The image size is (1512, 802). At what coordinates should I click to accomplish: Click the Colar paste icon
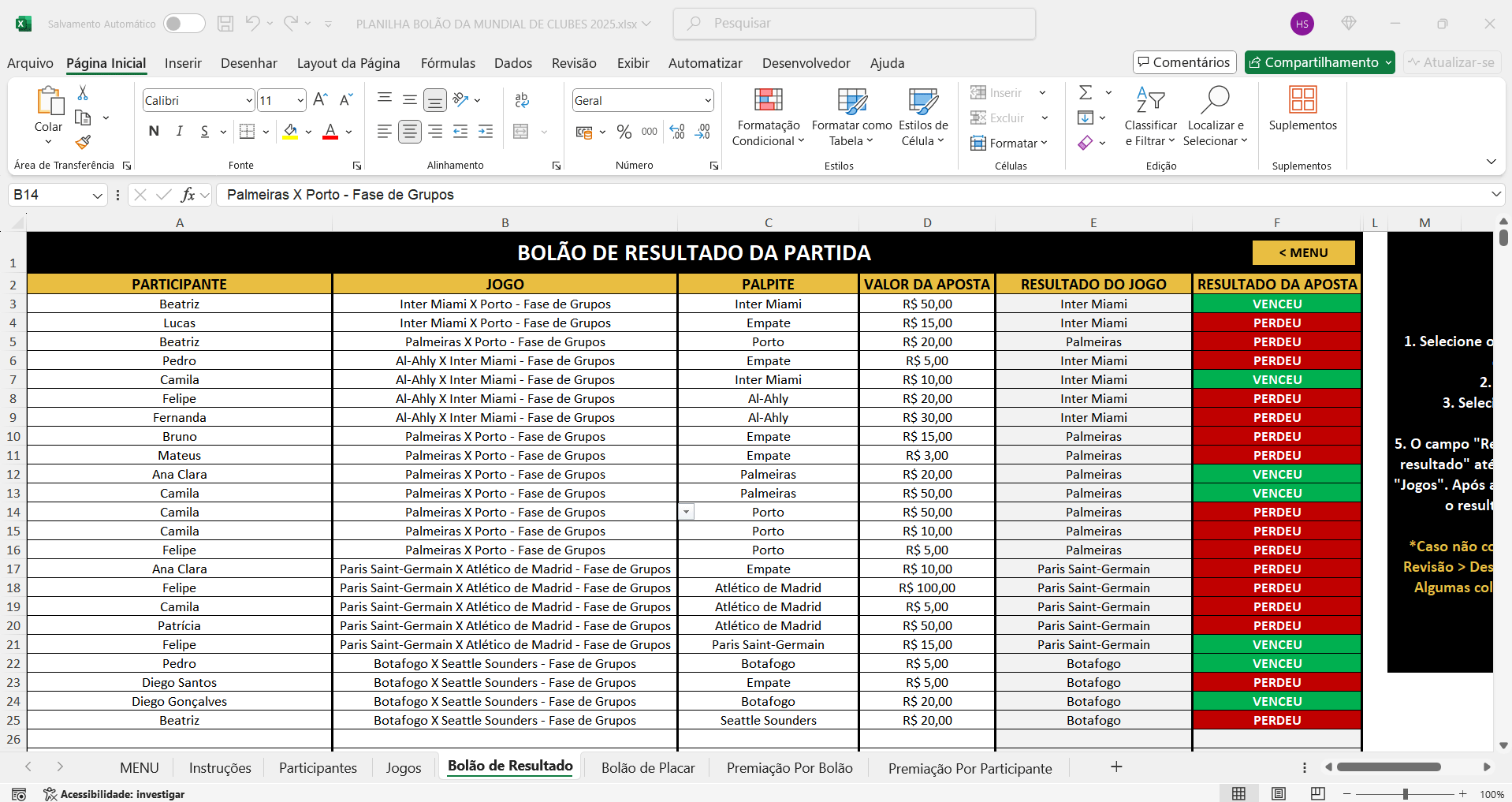pos(49,101)
